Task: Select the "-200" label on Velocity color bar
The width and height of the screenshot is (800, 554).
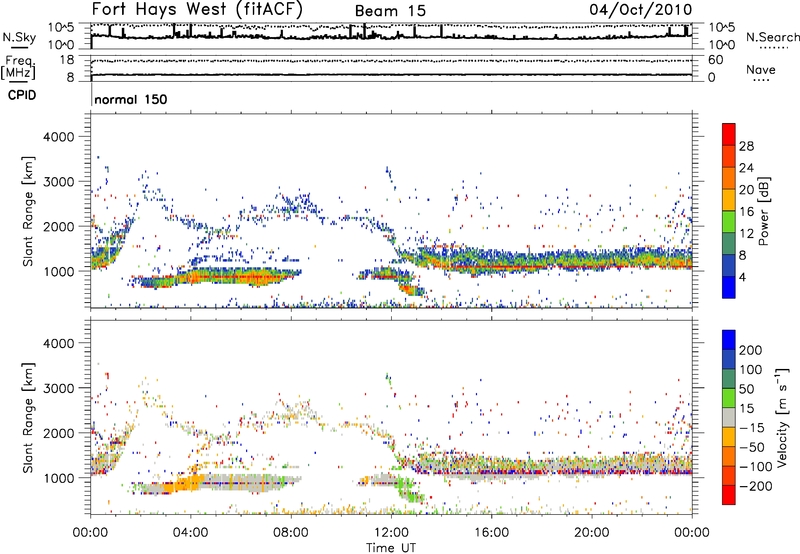Action: pos(755,486)
